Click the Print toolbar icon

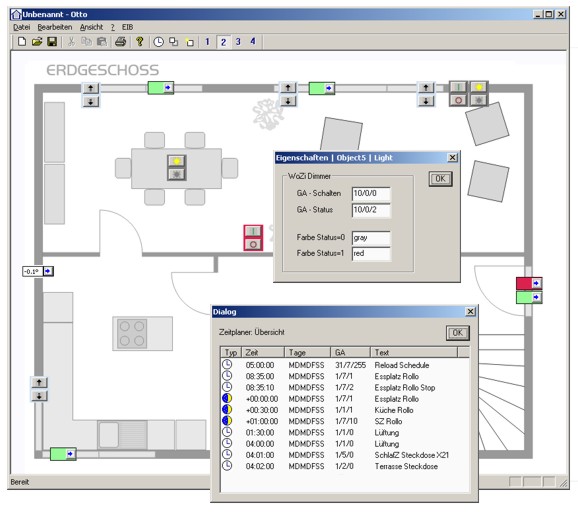[x=121, y=42]
